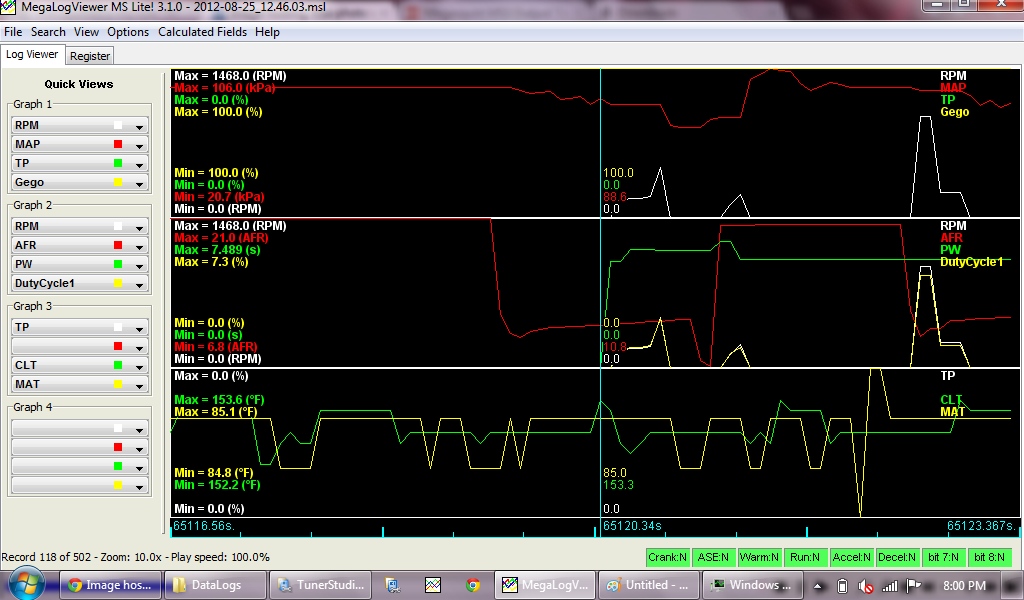Click the Chrome icon in taskbar

(x=473, y=586)
